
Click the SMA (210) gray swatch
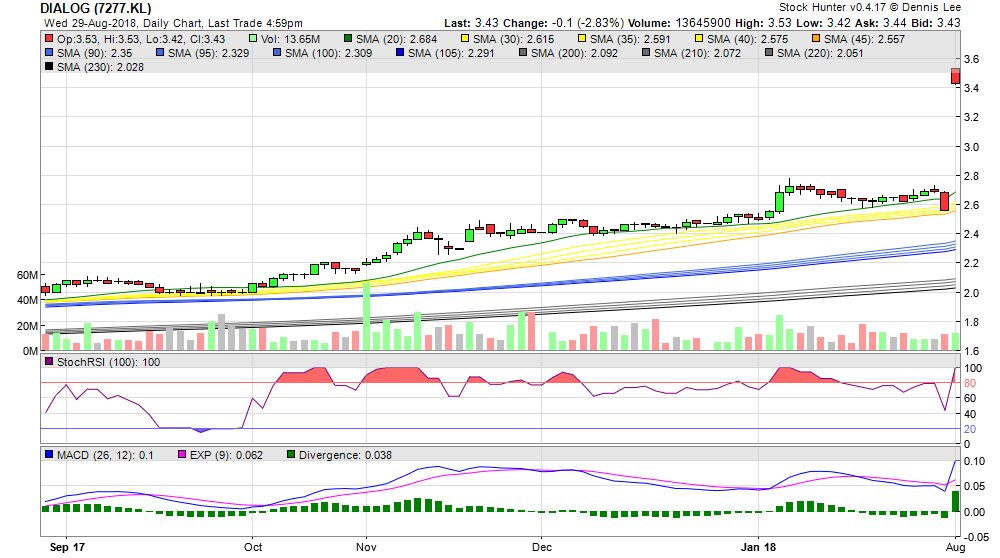click(646, 53)
